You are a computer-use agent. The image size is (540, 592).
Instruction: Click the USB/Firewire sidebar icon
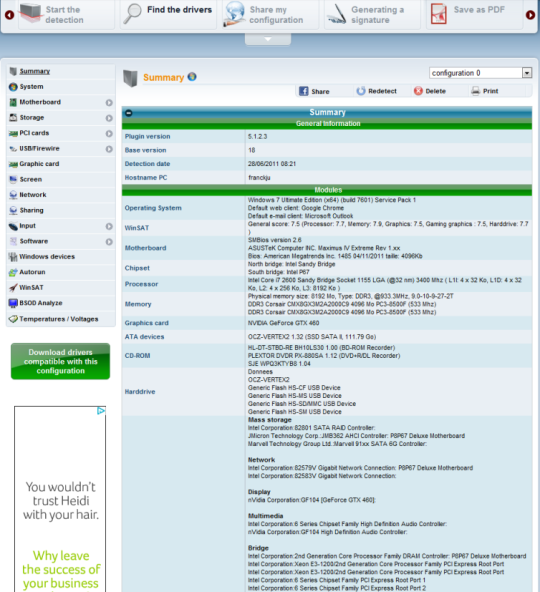[13, 149]
